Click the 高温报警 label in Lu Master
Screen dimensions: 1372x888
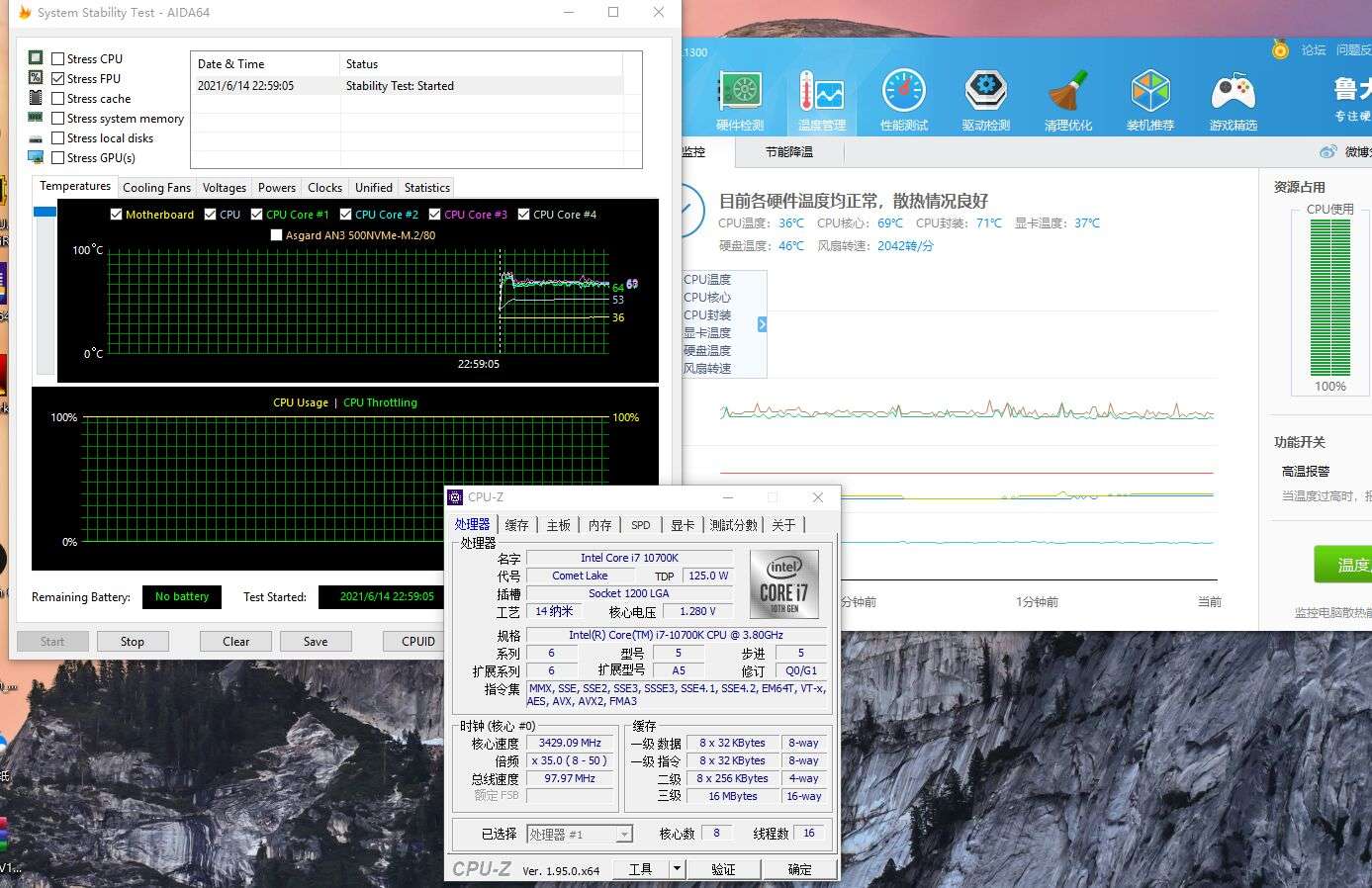pos(1306,472)
